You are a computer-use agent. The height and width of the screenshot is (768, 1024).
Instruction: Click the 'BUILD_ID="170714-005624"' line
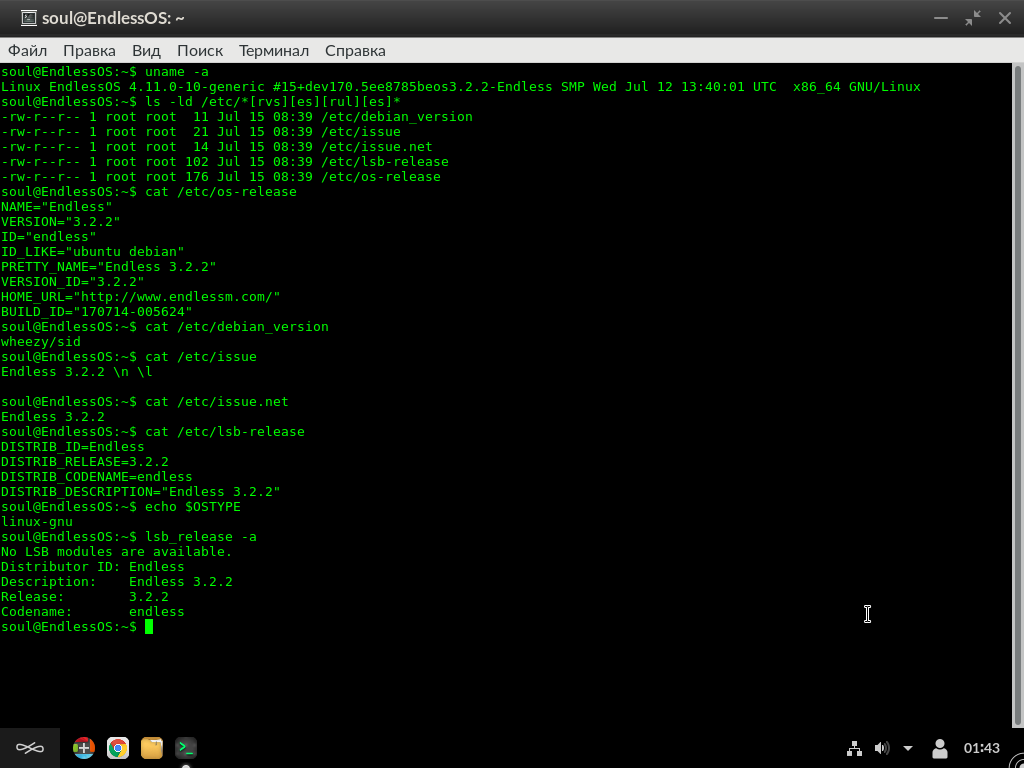point(97,312)
